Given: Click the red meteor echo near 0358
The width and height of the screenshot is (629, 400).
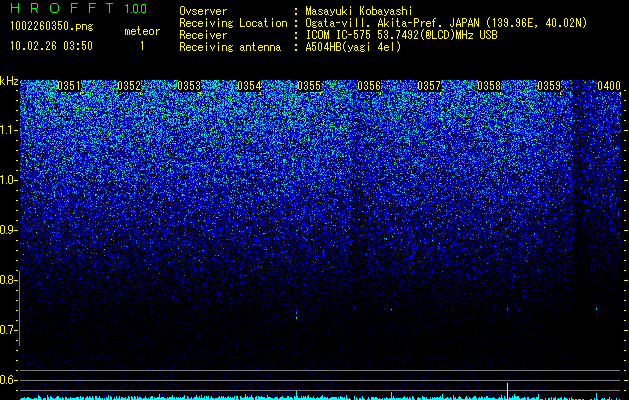Looking at the screenshot, I should tap(507, 309).
